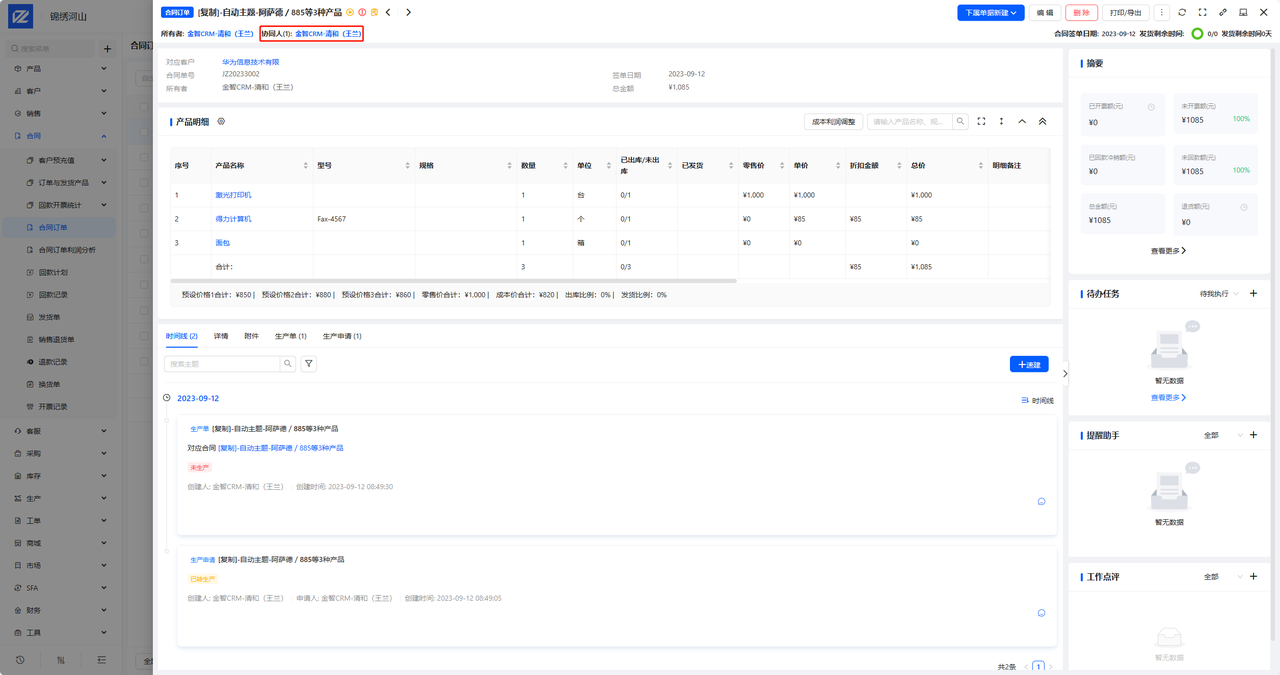The height and width of the screenshot is (675, 1280).
Task: Open the 下属单据新建 dropdown
Action: point(990,13)
